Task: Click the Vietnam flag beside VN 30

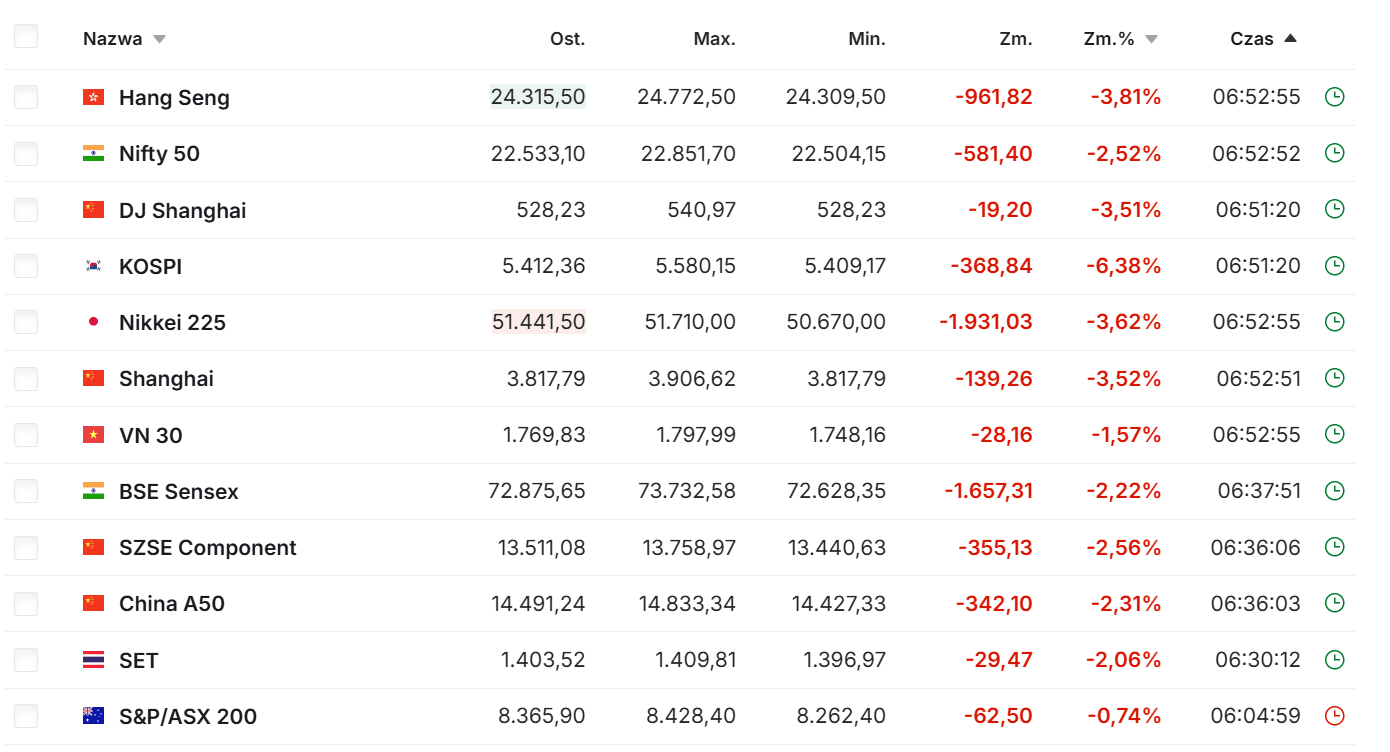Action: [93, 435]
